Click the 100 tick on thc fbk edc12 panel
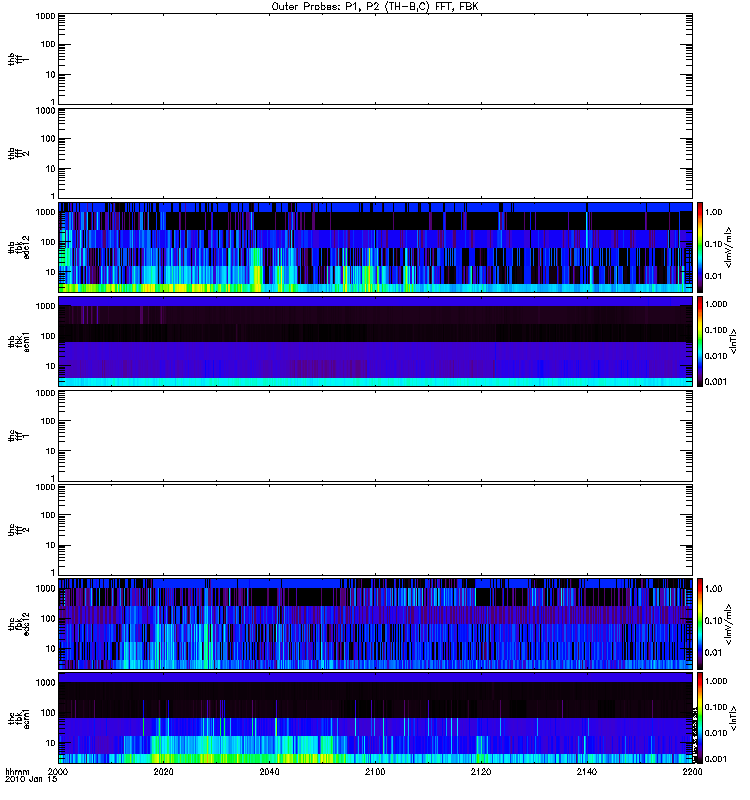The width and height of the screenshot is (750, 800). tap(48, 619)
